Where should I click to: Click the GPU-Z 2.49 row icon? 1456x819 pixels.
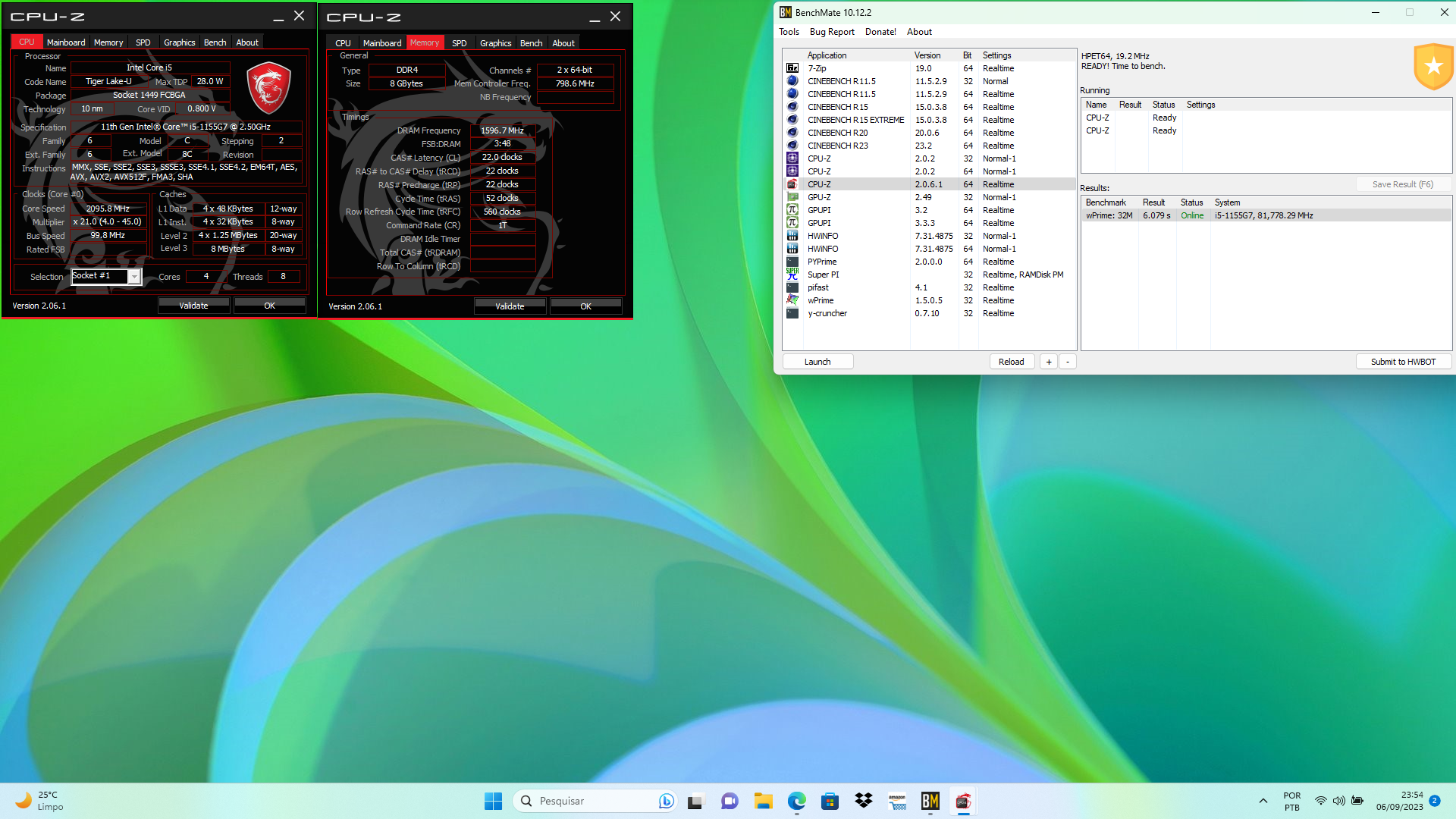tap(792, 197)
